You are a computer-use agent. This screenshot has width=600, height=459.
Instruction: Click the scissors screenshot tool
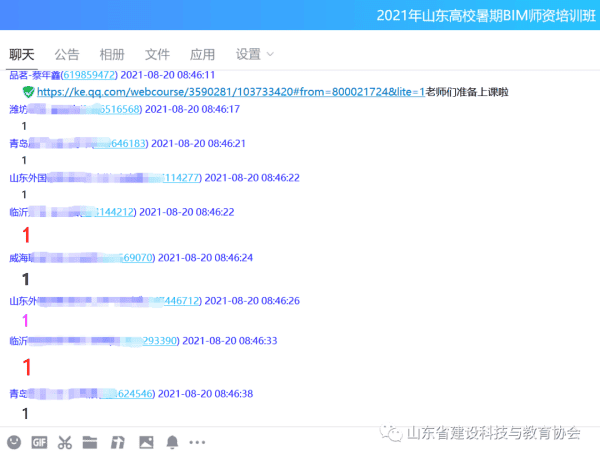pos(65,441)
